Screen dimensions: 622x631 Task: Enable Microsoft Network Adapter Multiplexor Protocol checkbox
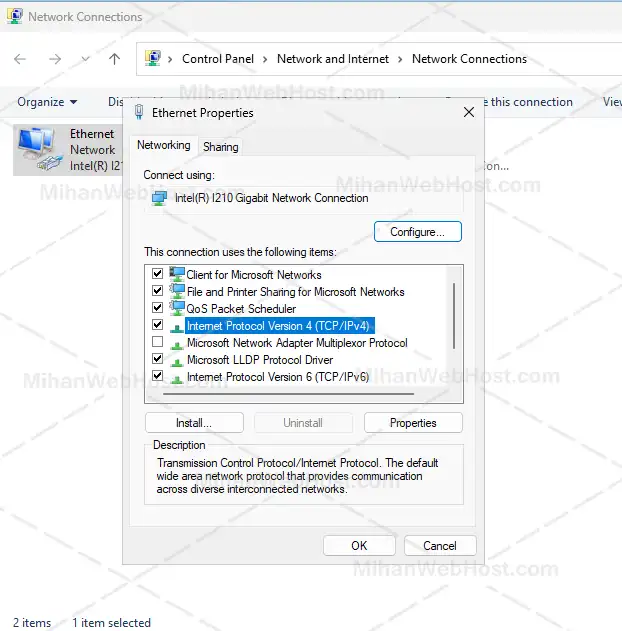point(157,342)
